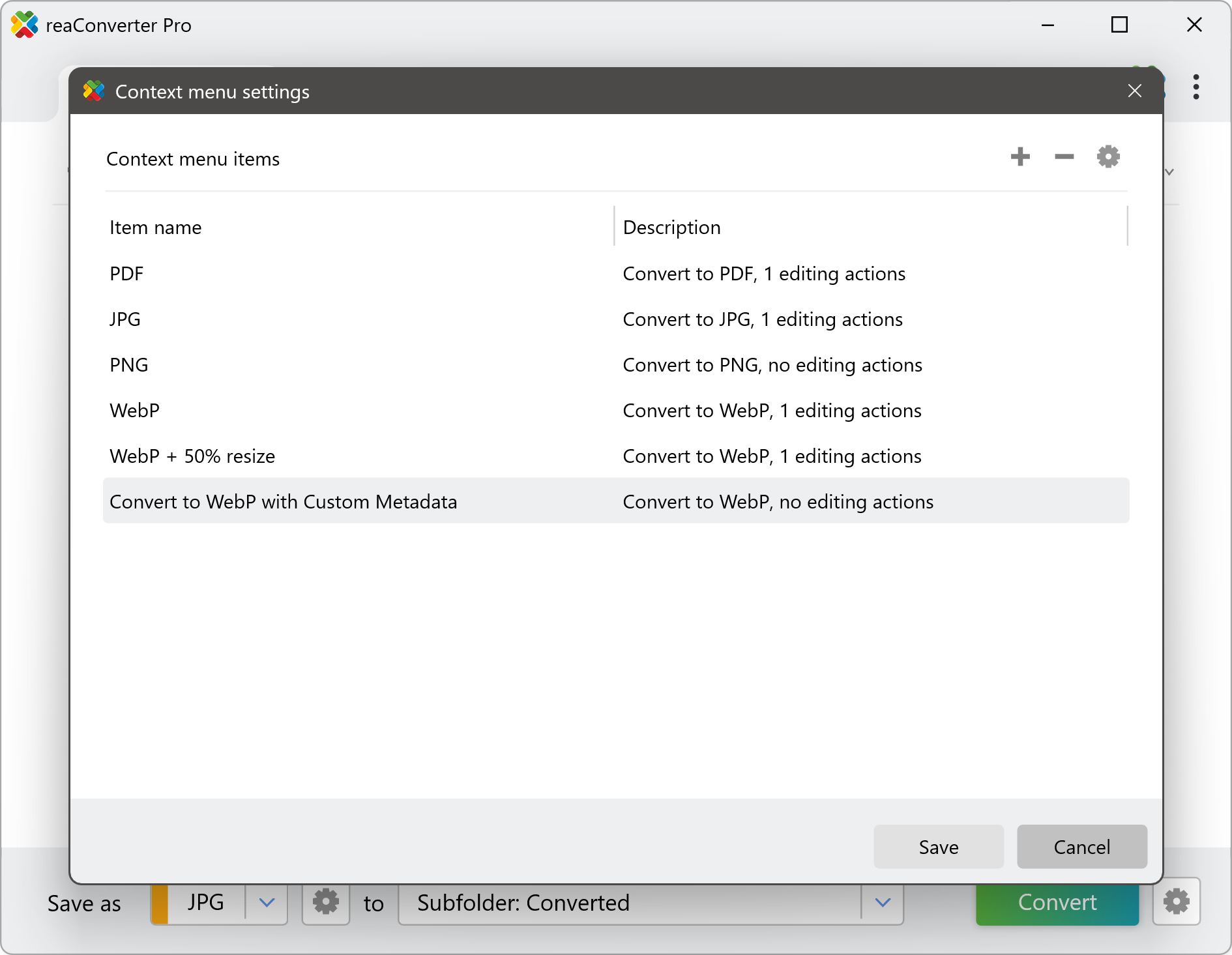Remove the selected context menu item
Viewport: 1232px width, 955px height.
coord(1064,157)
